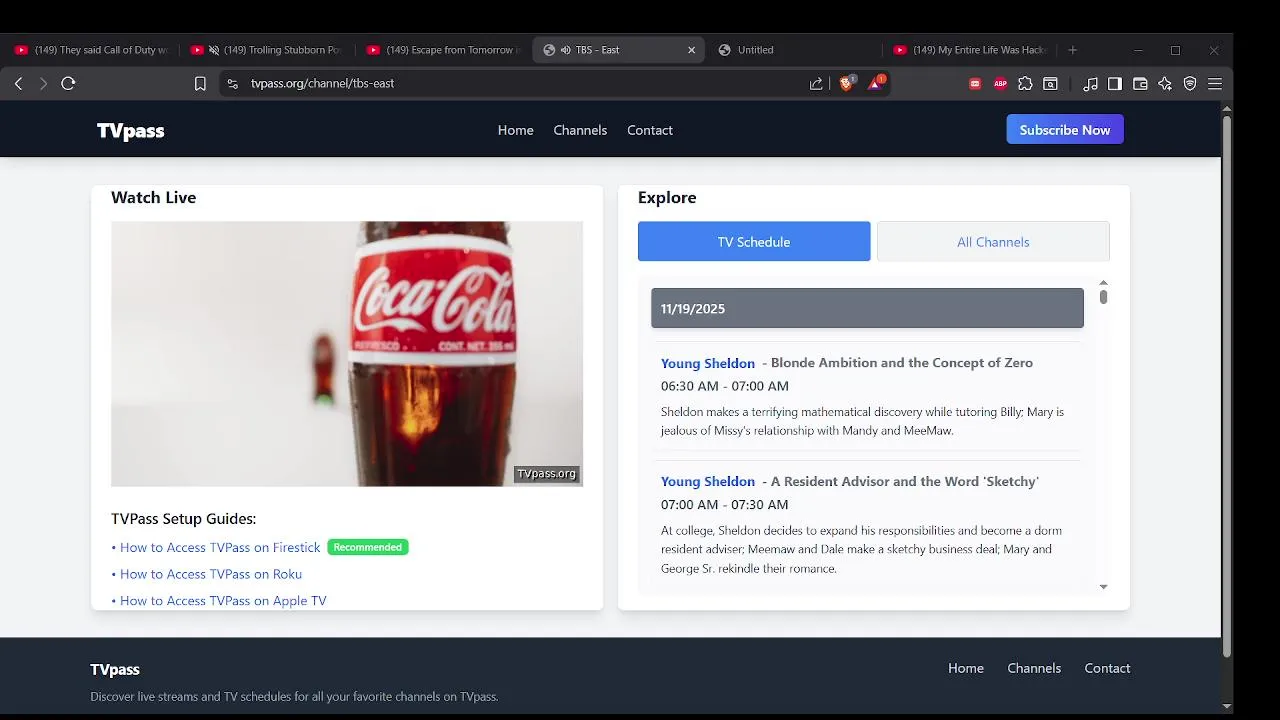
Task: Click the footer TVpass heading
Action: tap(115, 670)
